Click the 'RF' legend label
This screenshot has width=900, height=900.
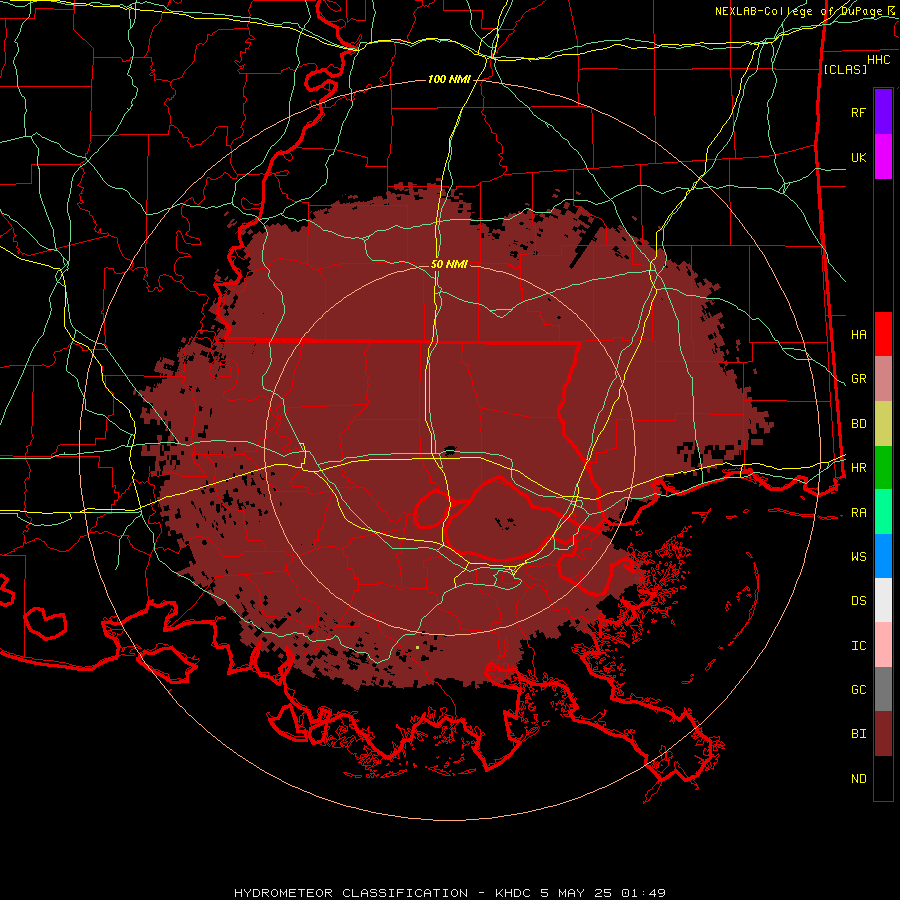[x=858, y=112]
